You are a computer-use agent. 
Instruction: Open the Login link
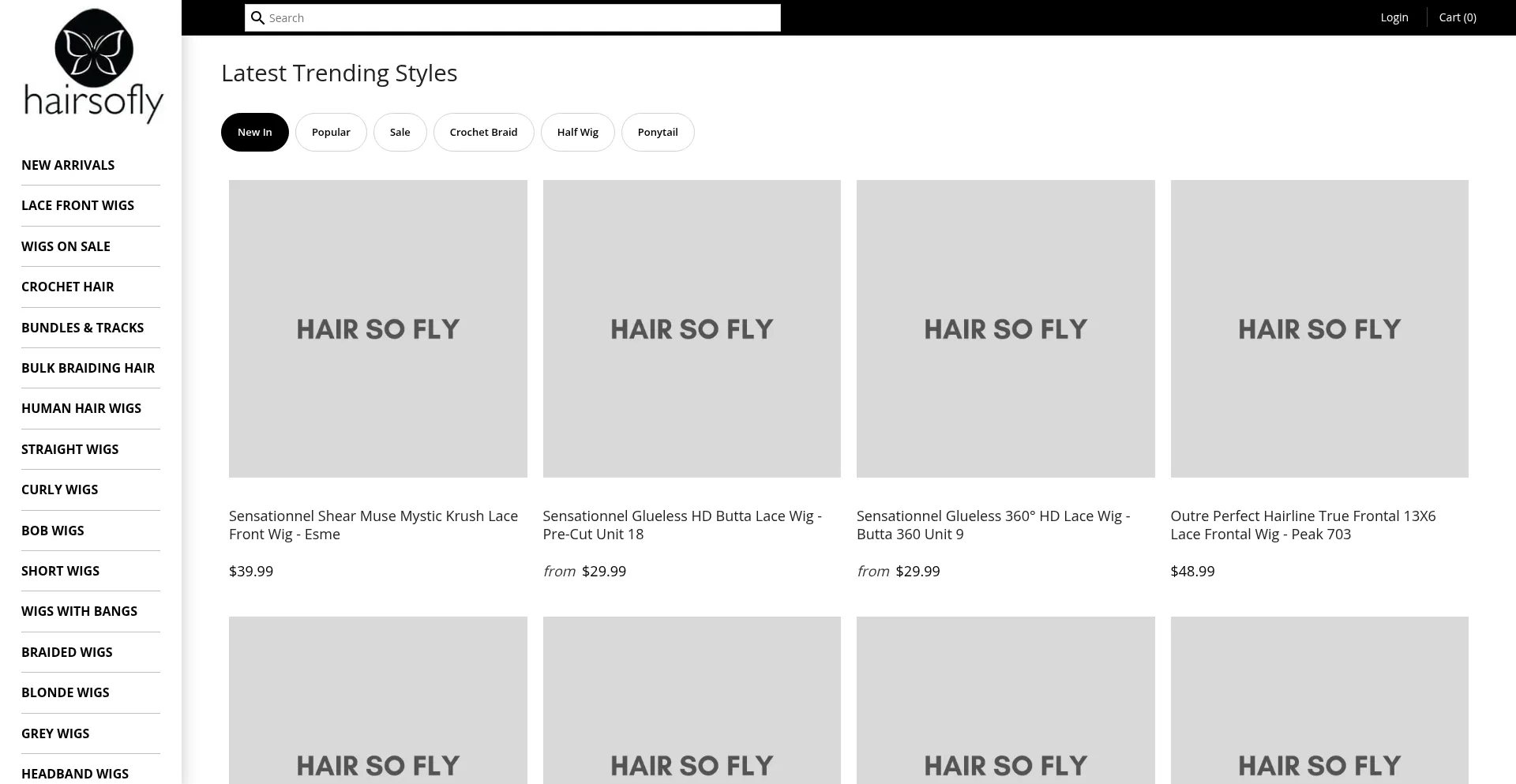click(1394, 17)
